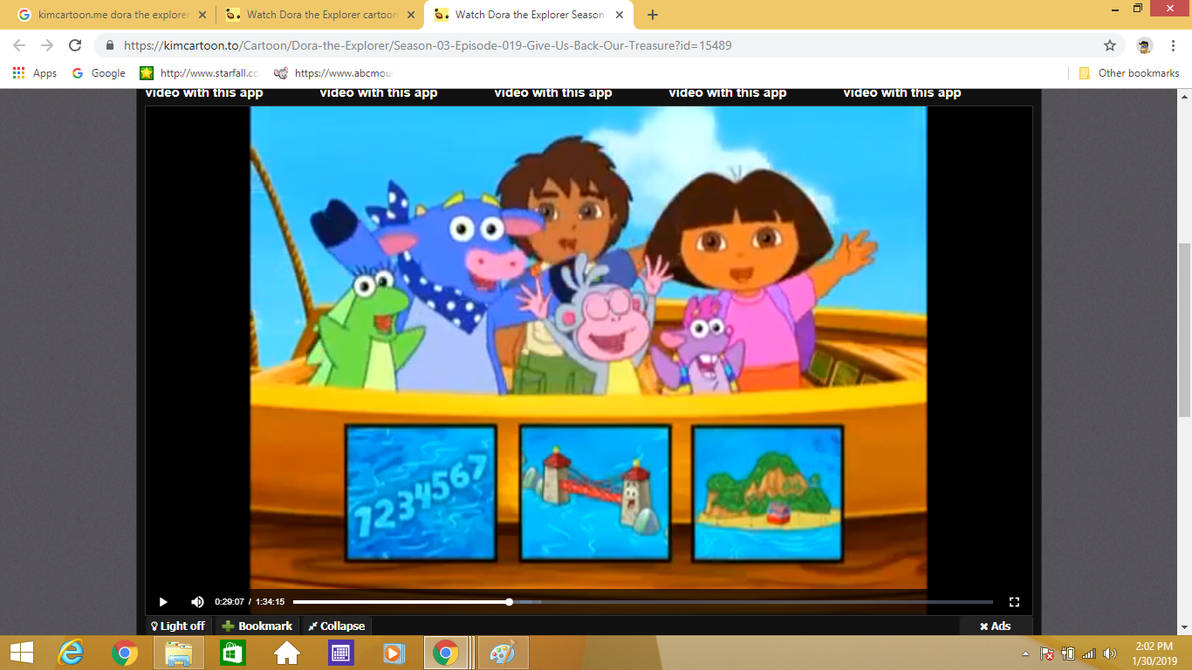
Task: Reload the current page
Action: click(x=74, y=46)
